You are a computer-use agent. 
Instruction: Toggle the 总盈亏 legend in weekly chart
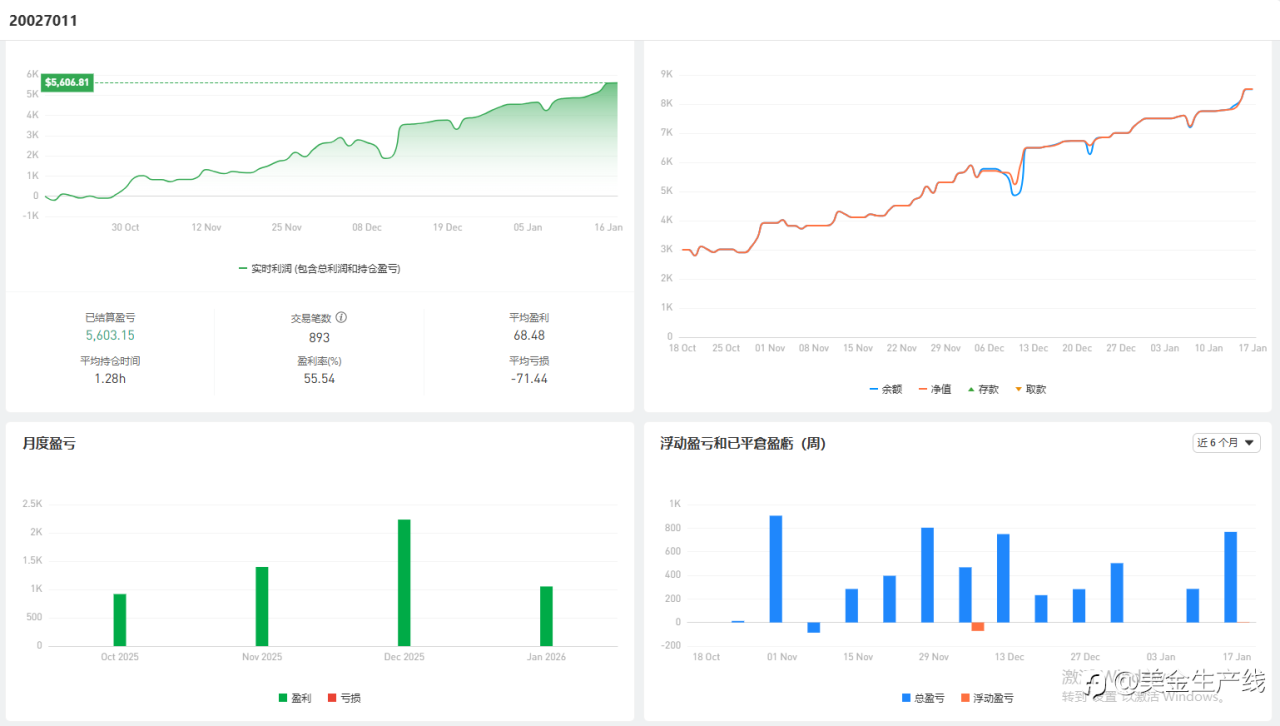[923, 698]
